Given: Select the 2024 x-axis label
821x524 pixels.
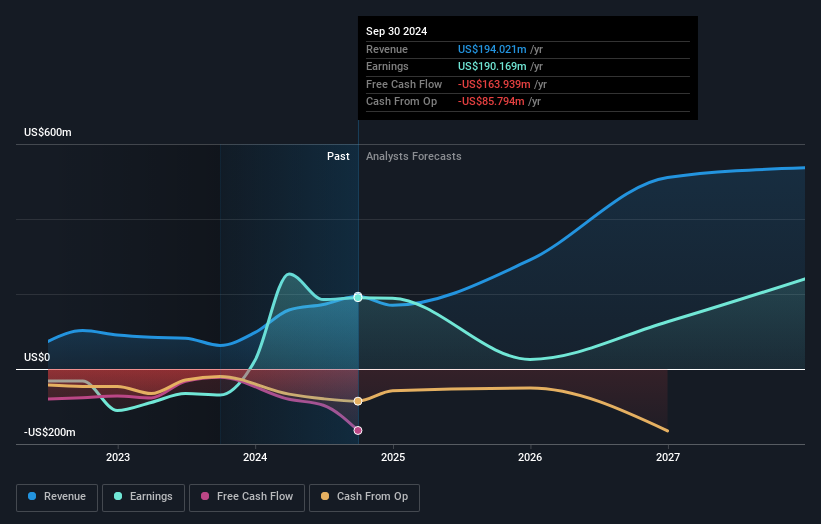Looking at the screenshot, I should (255, 457).
